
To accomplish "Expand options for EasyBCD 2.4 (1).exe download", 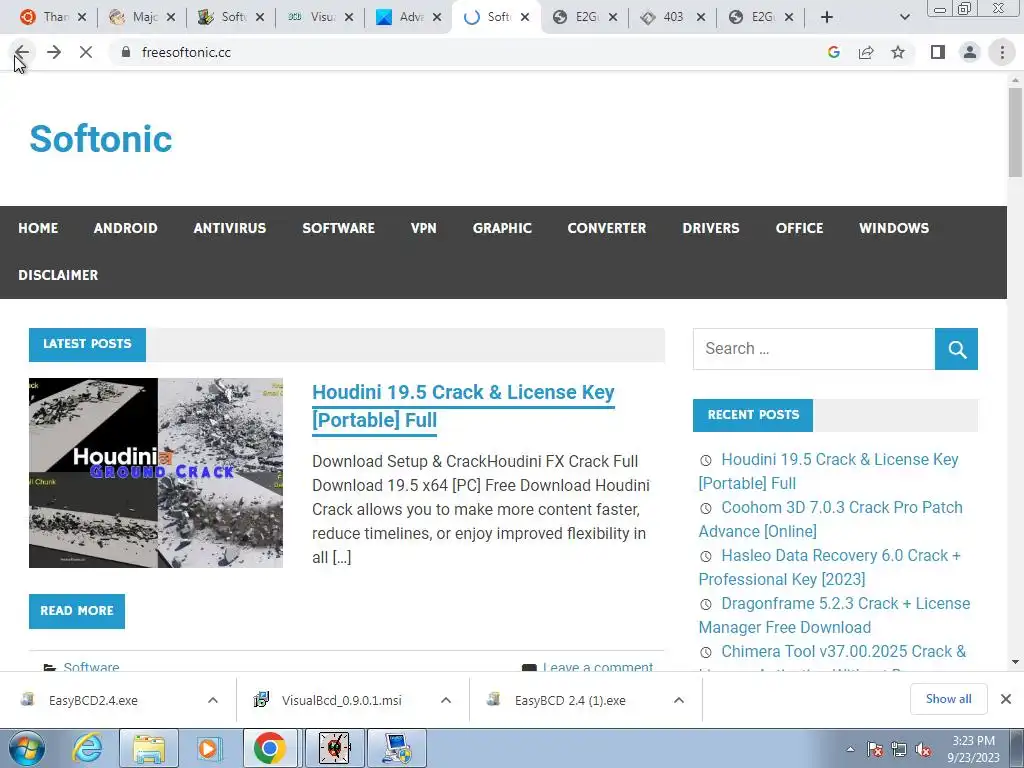I will pyautogui.click(x=679, y=700).
